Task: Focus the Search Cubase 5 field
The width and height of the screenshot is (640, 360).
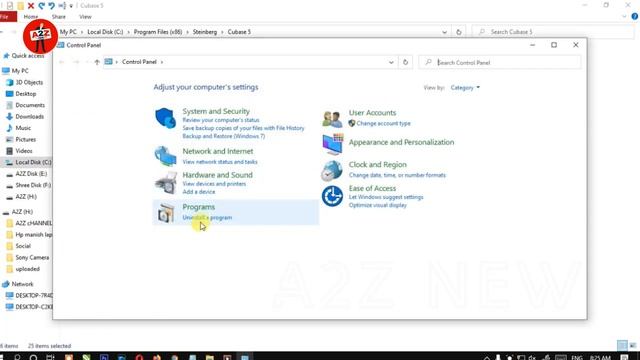Action: (x=553, y=32)
